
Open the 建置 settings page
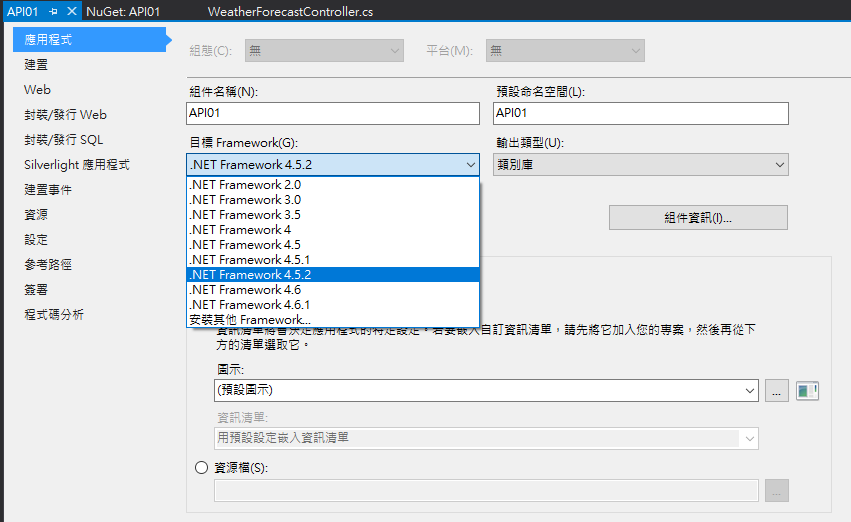click(x=36, y=65)
